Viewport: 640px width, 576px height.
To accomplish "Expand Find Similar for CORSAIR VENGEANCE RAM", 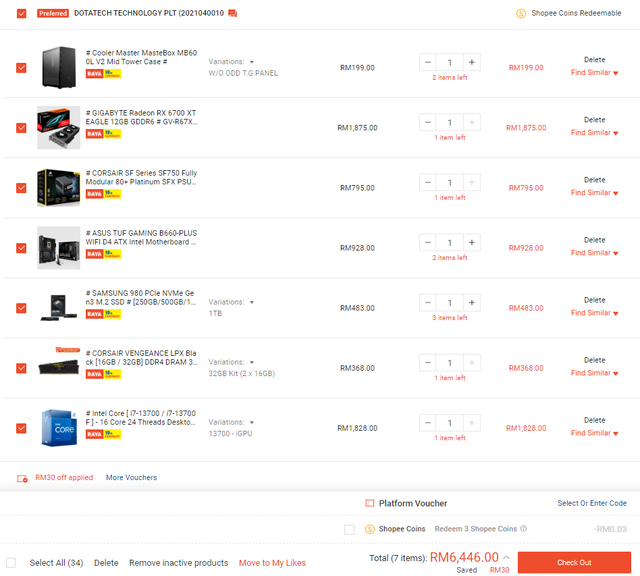I will coord(594,373).
